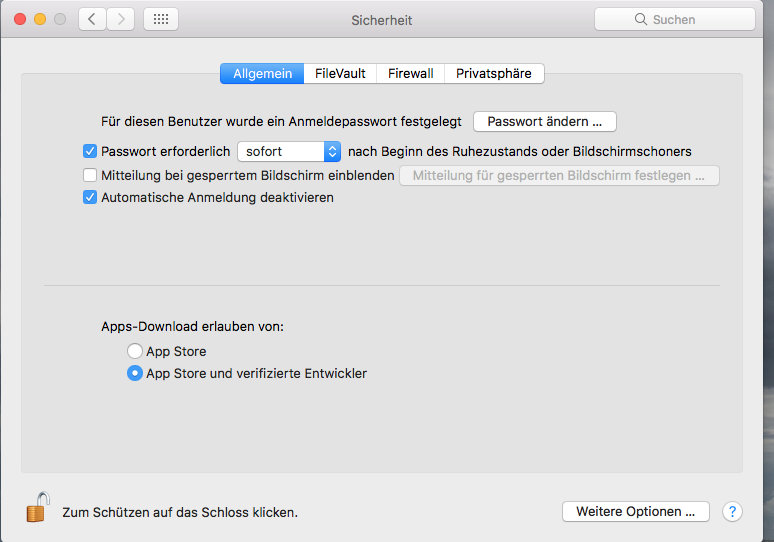Click the forward navigation arrow
This screenshot has width=774, height=542.
tap(120, 19)
